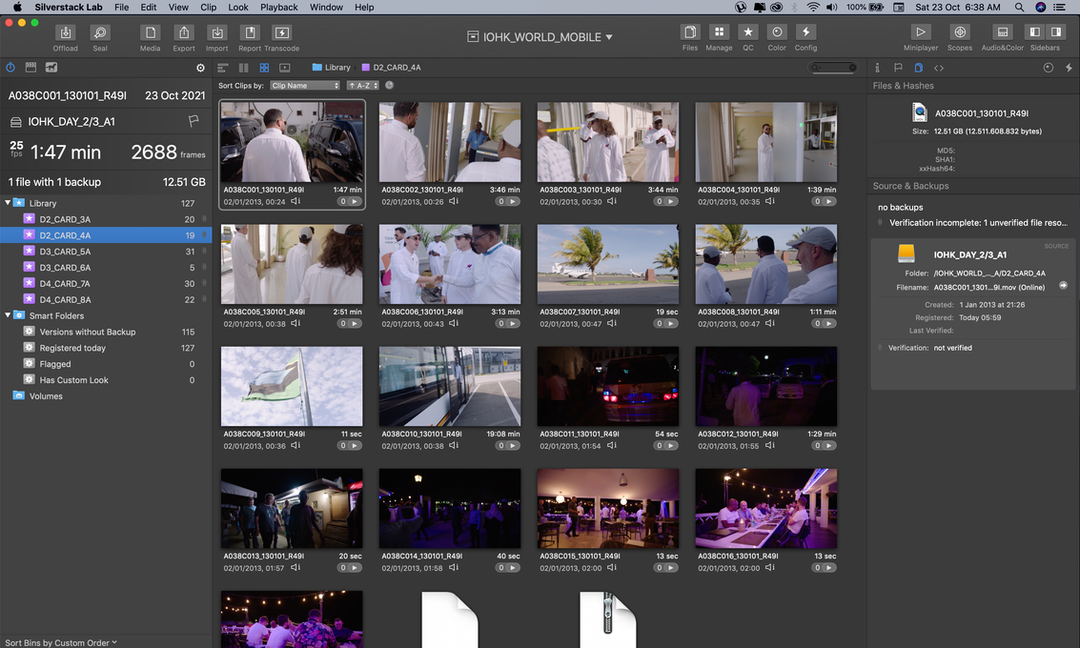Open the Scopes panel

coord(959,33)
